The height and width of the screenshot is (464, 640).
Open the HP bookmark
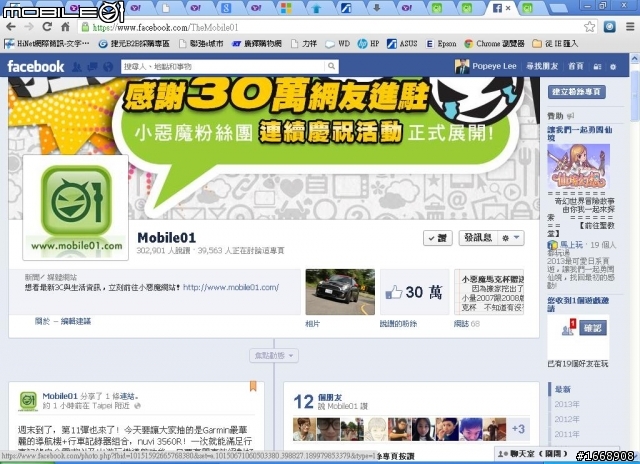(x=368, y=43)
